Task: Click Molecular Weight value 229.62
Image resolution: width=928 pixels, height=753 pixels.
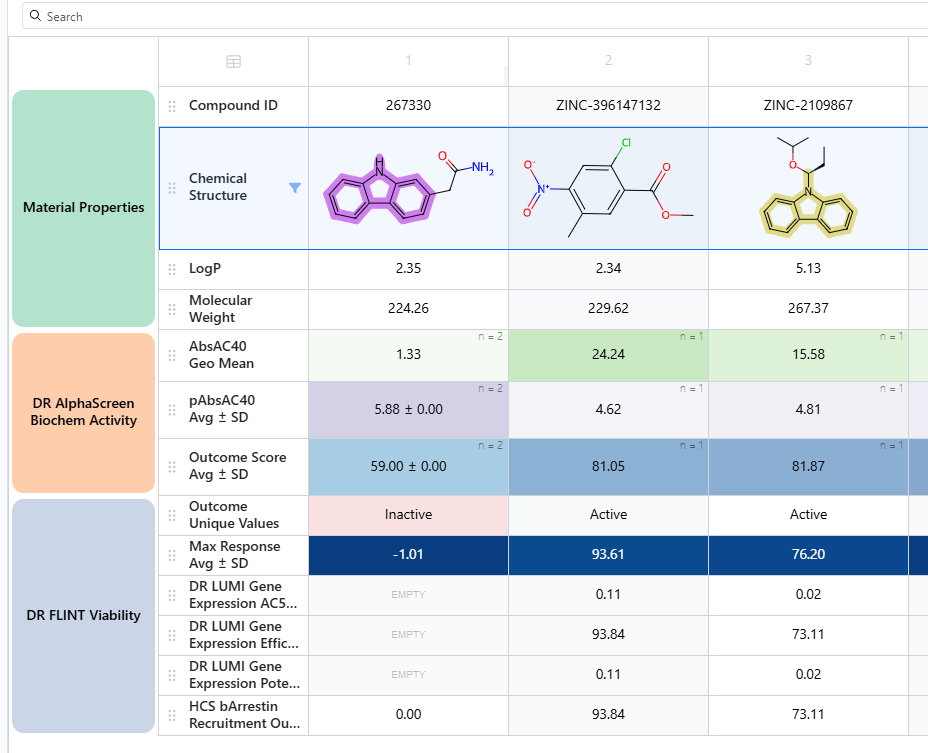Action: 608,308
